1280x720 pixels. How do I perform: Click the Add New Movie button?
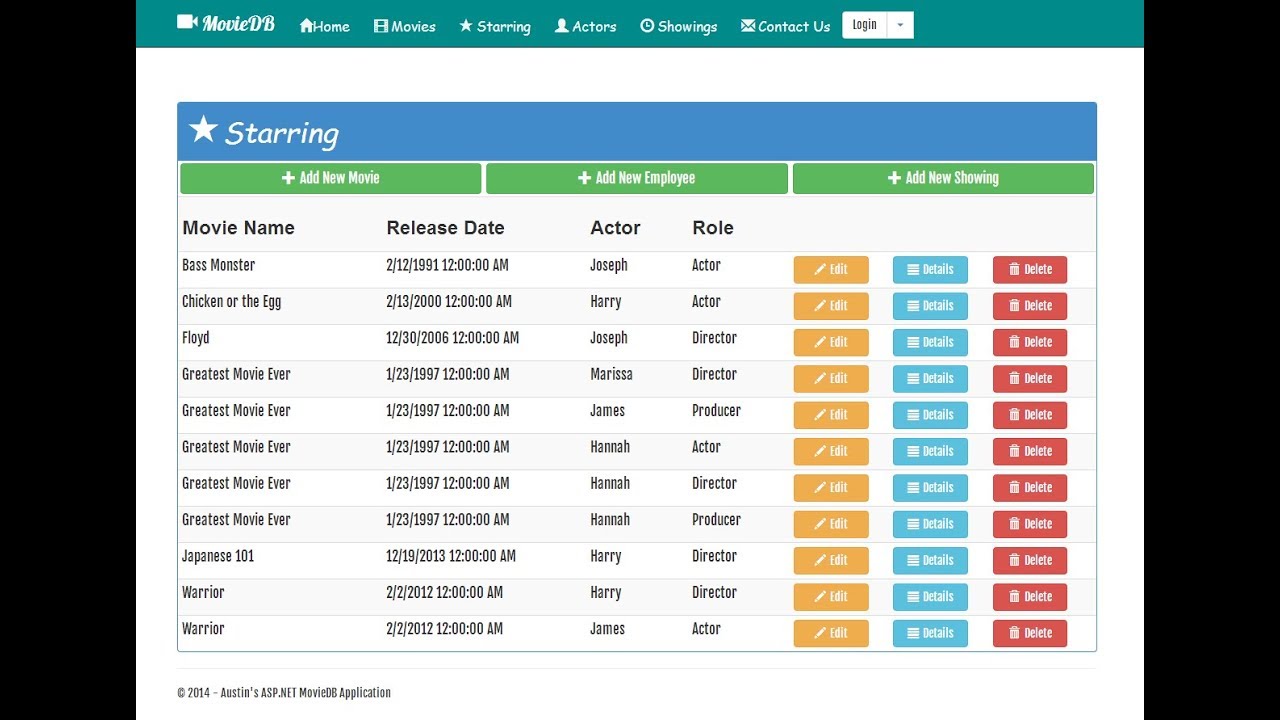331,178
